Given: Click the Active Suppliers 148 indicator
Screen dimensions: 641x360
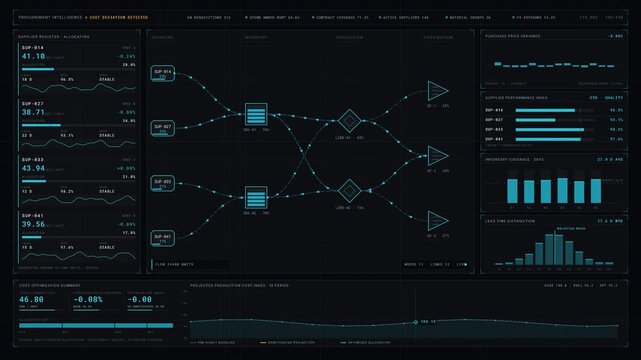Looking at the screenshot, I should (404, 18).
